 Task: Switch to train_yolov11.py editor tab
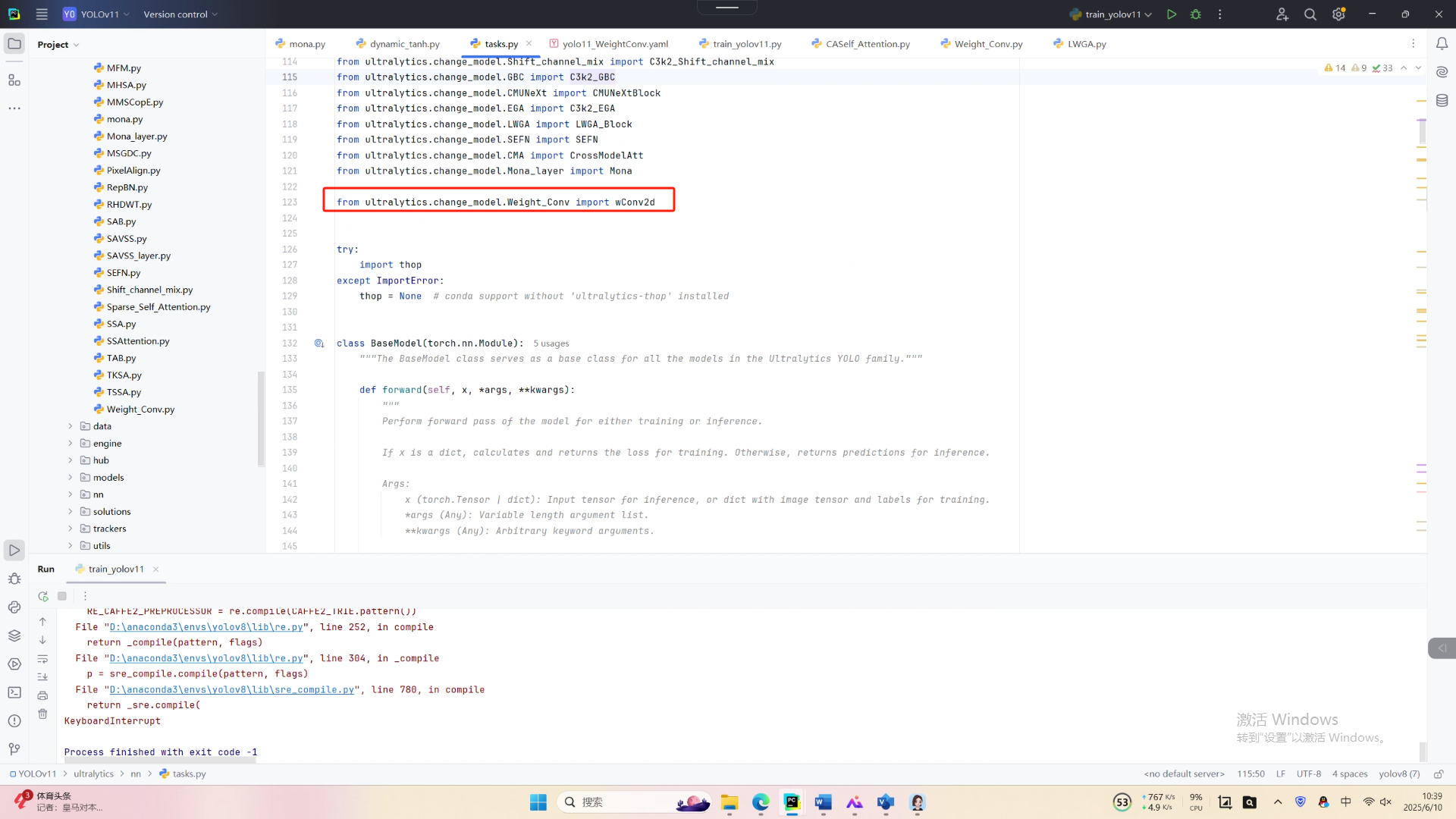point(746,44)
